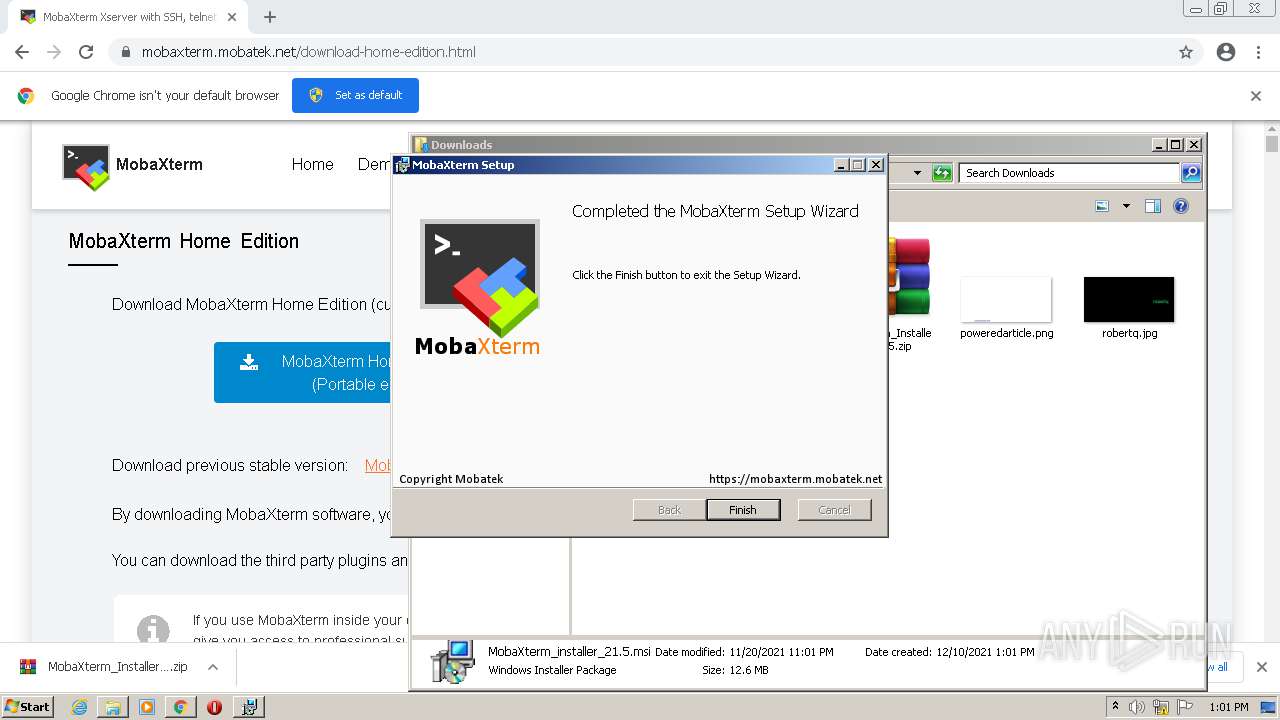Click the Action Center flag tray icon
This screenshot has width=1280, height=720.
click(1185, 707)
